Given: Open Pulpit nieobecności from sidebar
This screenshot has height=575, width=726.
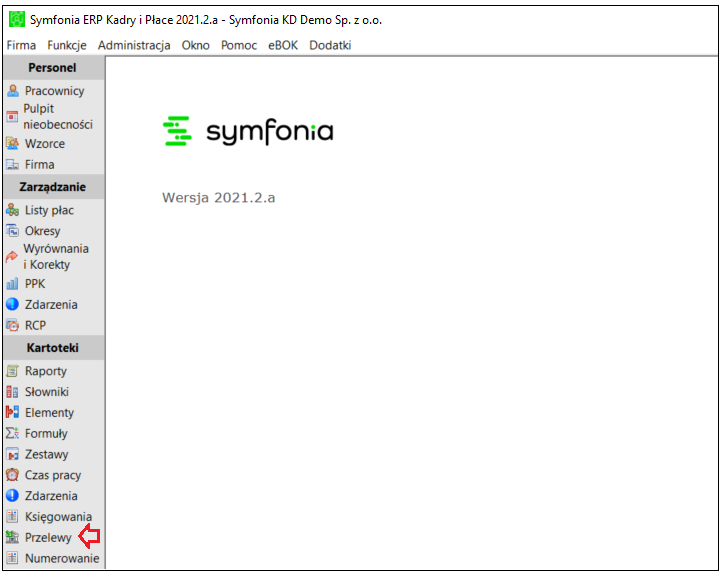Looking at the screenshot, I should click(58, 117).
